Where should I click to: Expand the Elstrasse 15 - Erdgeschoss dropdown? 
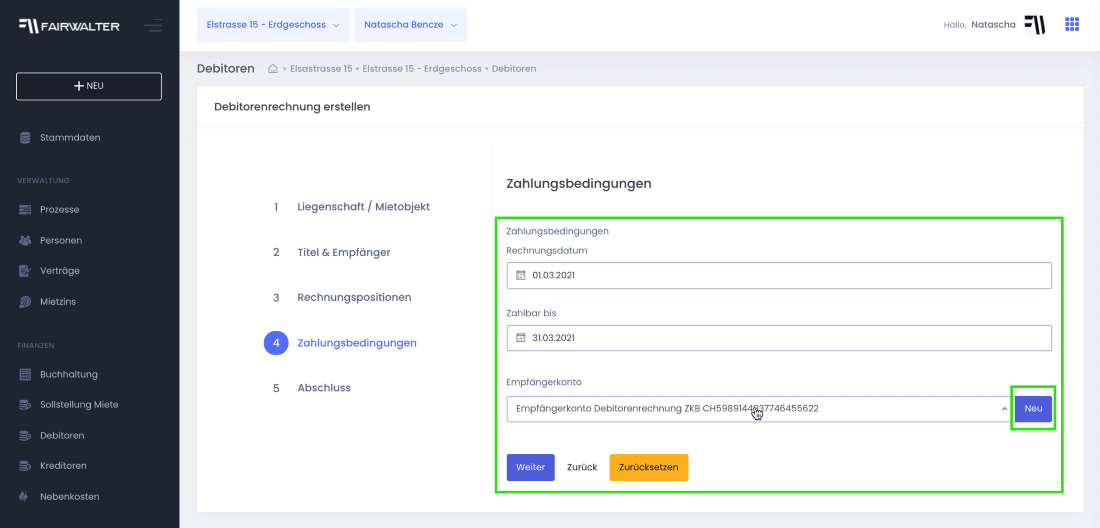273,25
